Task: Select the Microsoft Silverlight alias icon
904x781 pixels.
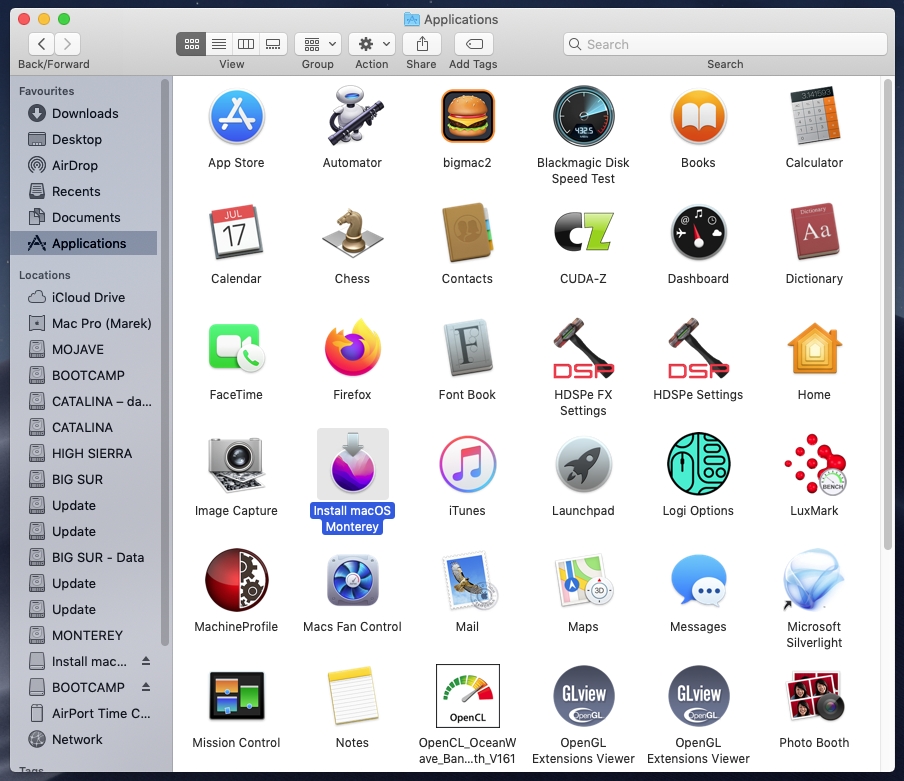Action: pyautogui.click(x=814, y=580)
